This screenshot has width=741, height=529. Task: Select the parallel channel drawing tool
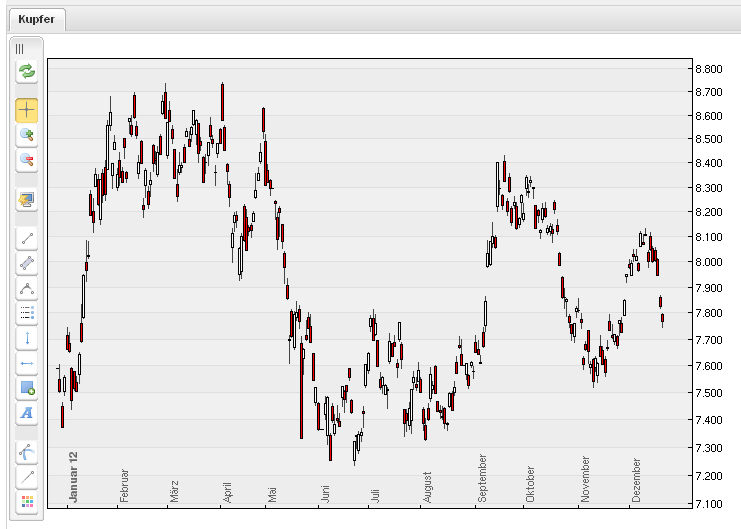tap(26, 263)
